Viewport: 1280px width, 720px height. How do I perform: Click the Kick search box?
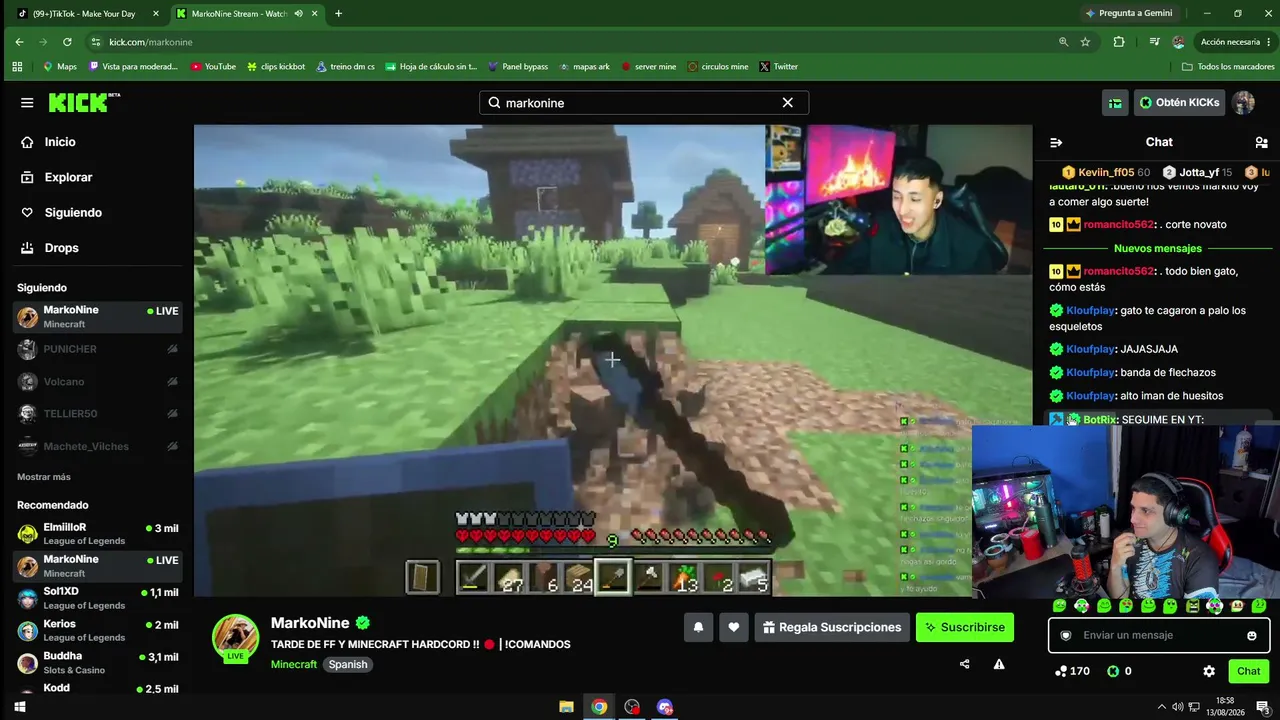[644, 103]
